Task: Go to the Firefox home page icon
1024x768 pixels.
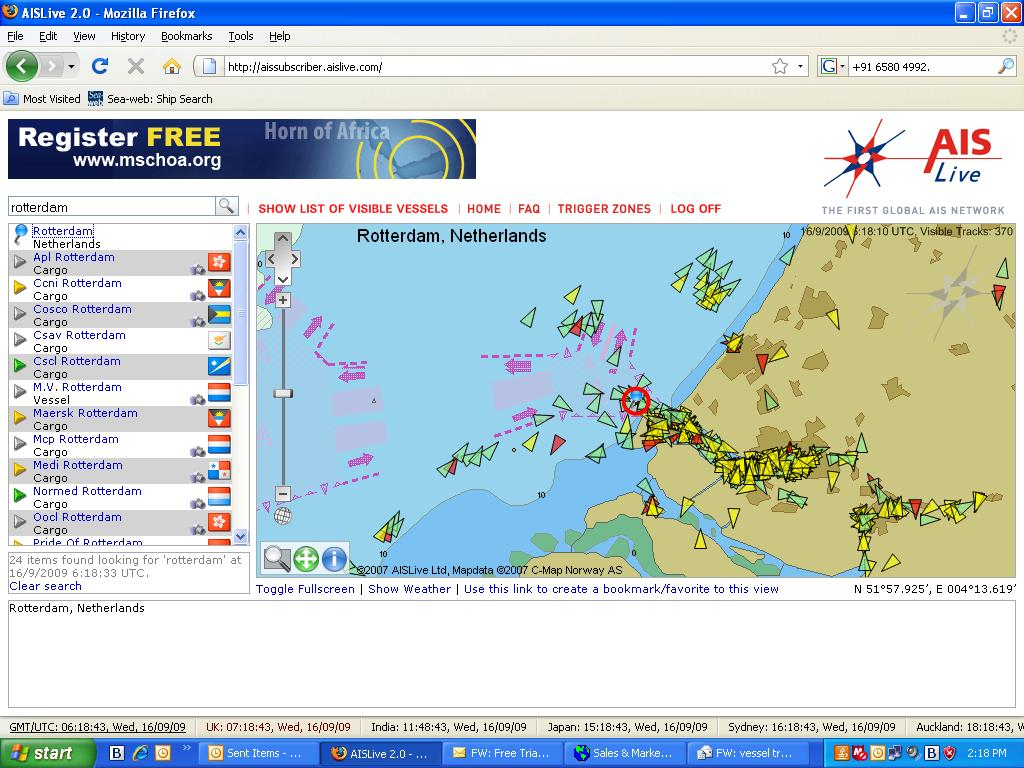Action: click(172, 66)
